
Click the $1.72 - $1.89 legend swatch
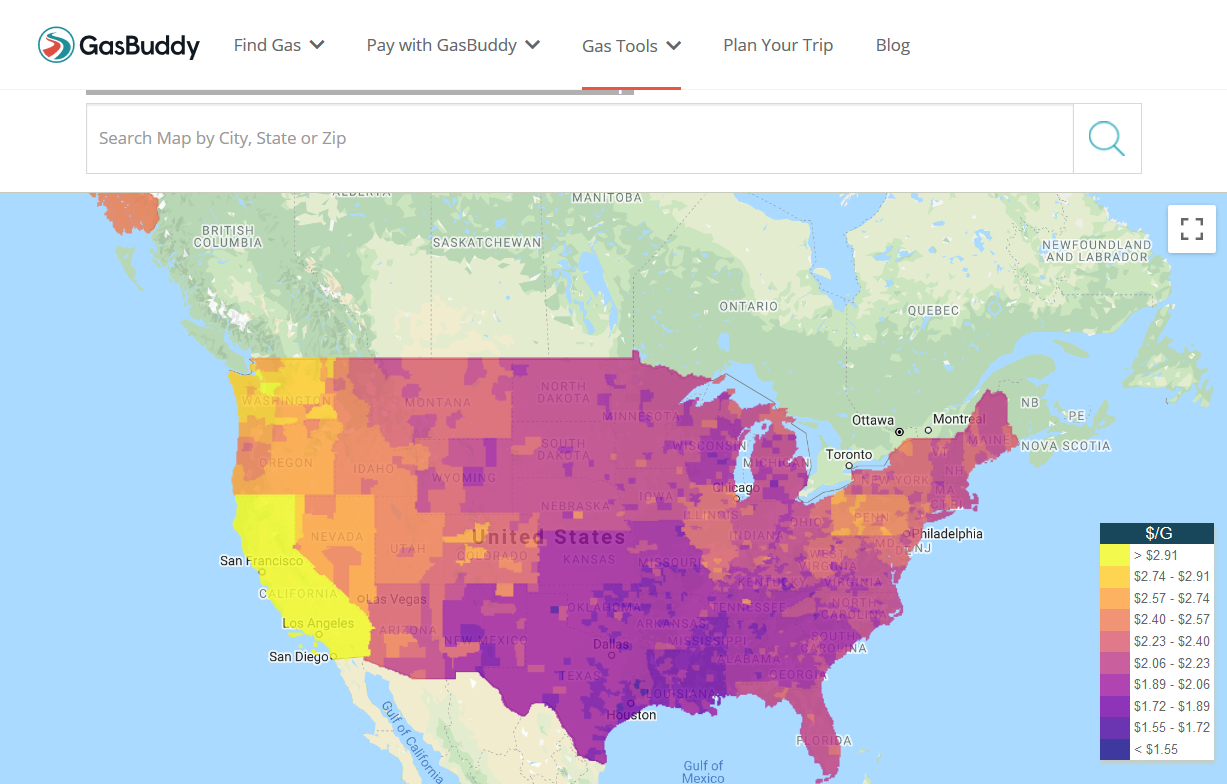click(1115, 706)
